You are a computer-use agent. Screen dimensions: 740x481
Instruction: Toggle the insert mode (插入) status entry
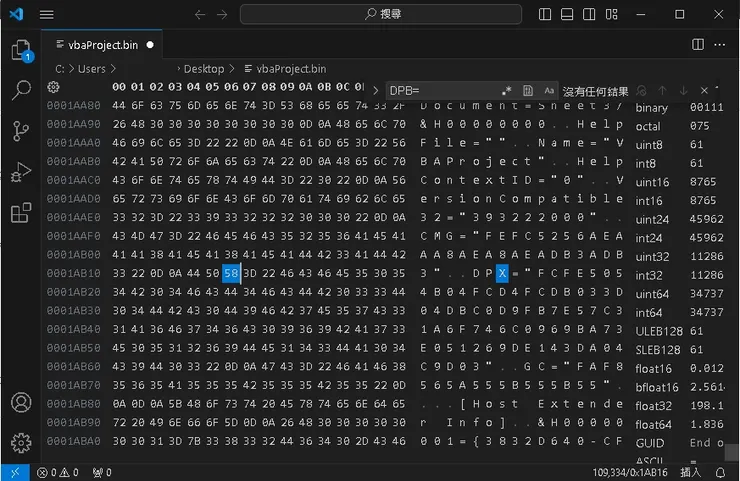point(690,473)
